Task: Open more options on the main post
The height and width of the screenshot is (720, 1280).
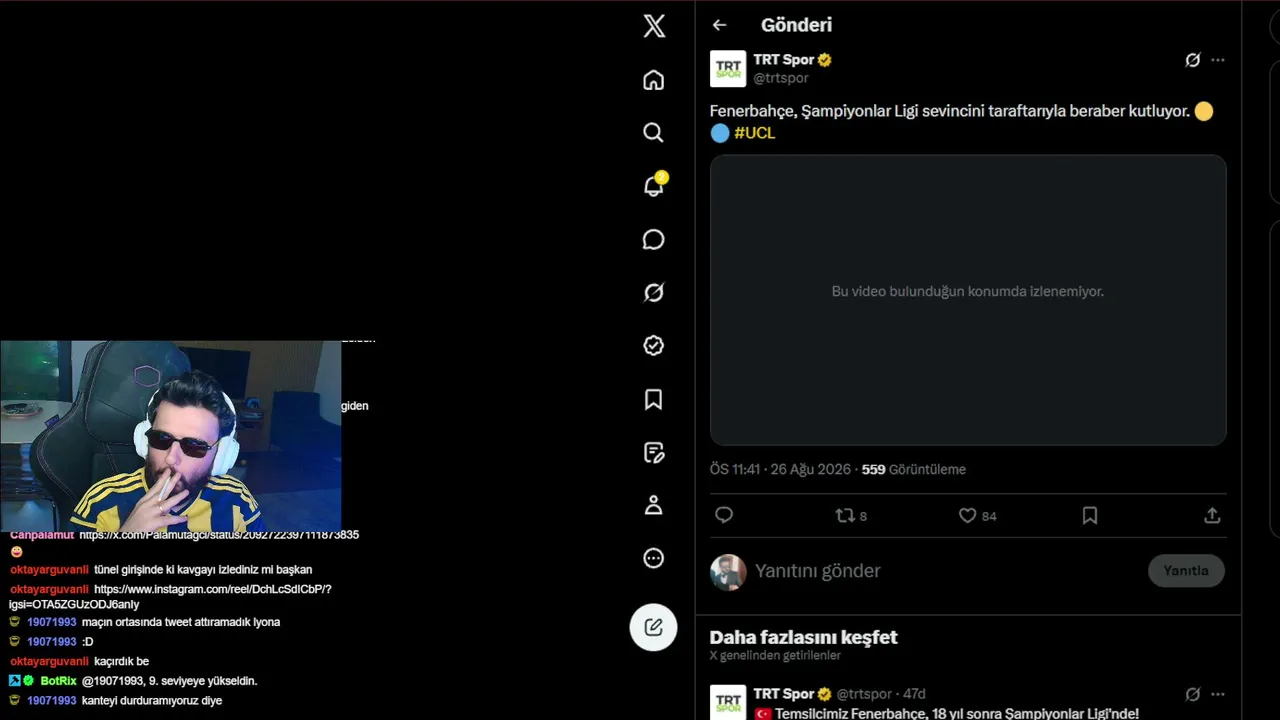Action: coord(1218,60)
